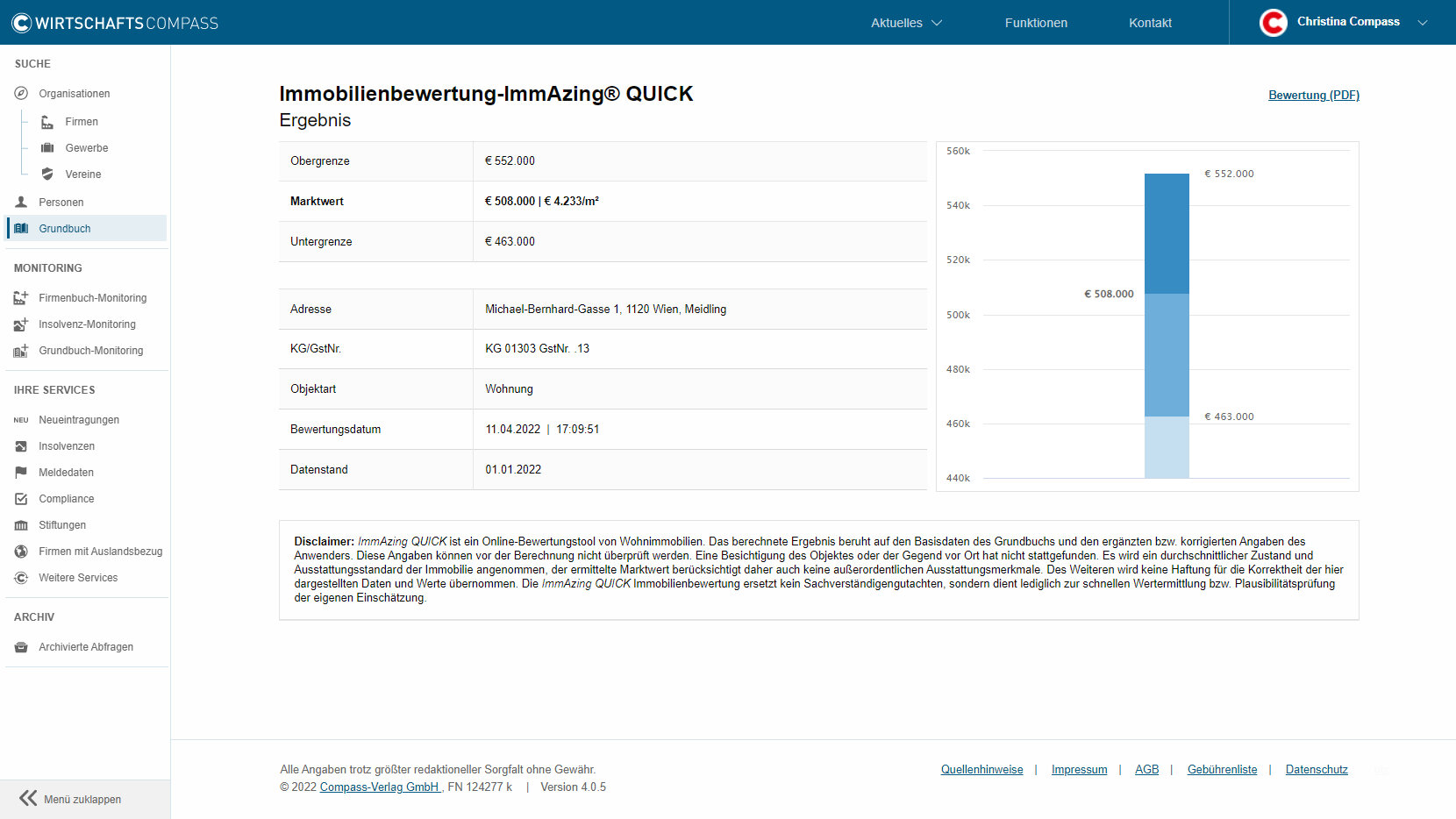The image size is (1456, 819).
Task: Click the € 508.000 chart label
Action: pos(1109,294)
